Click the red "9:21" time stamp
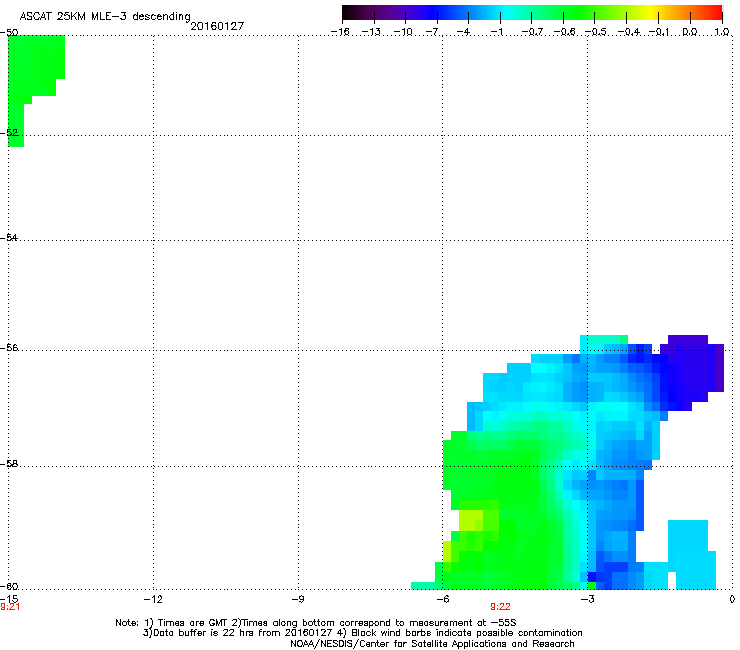740x650 pixels. click(x=10, y=607)
